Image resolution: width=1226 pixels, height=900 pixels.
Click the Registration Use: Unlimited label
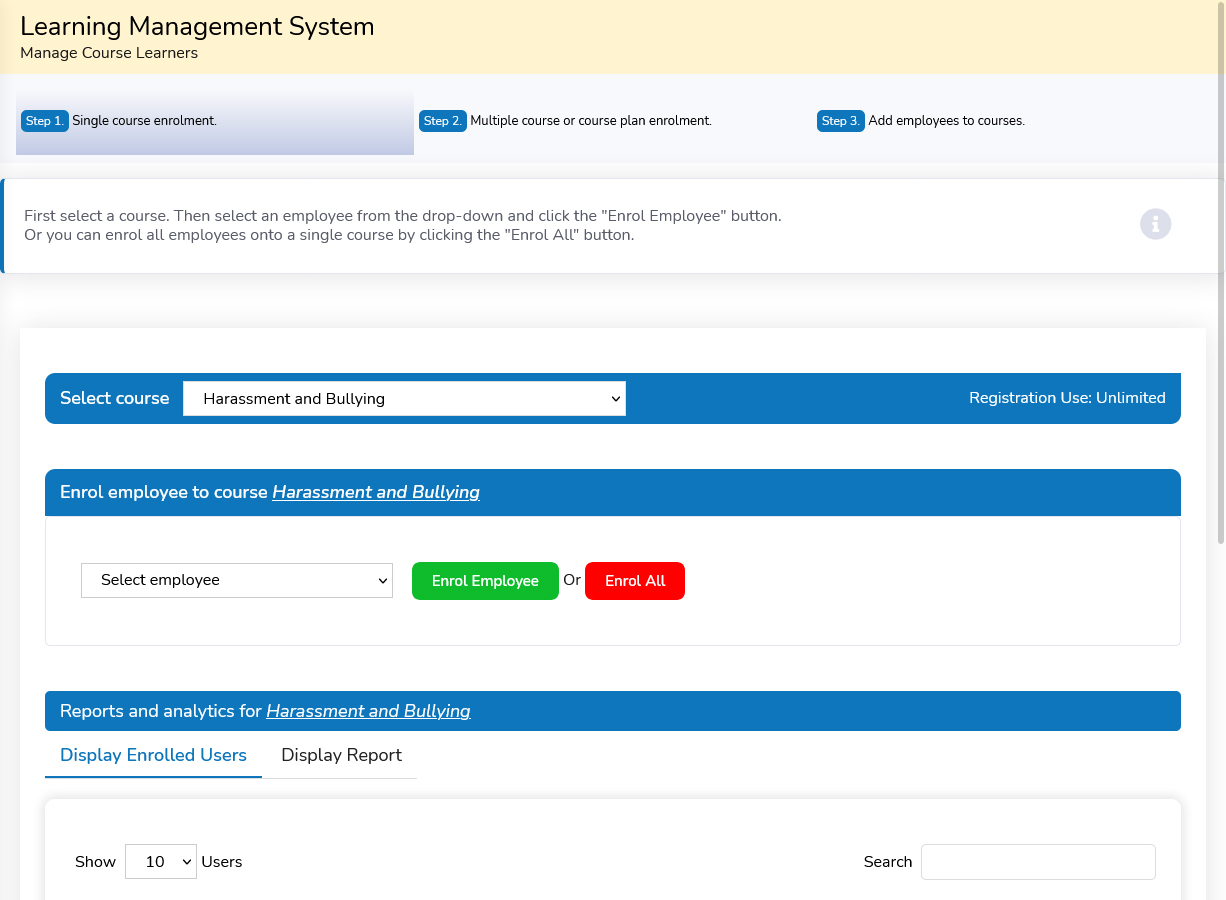point(1066,398)
